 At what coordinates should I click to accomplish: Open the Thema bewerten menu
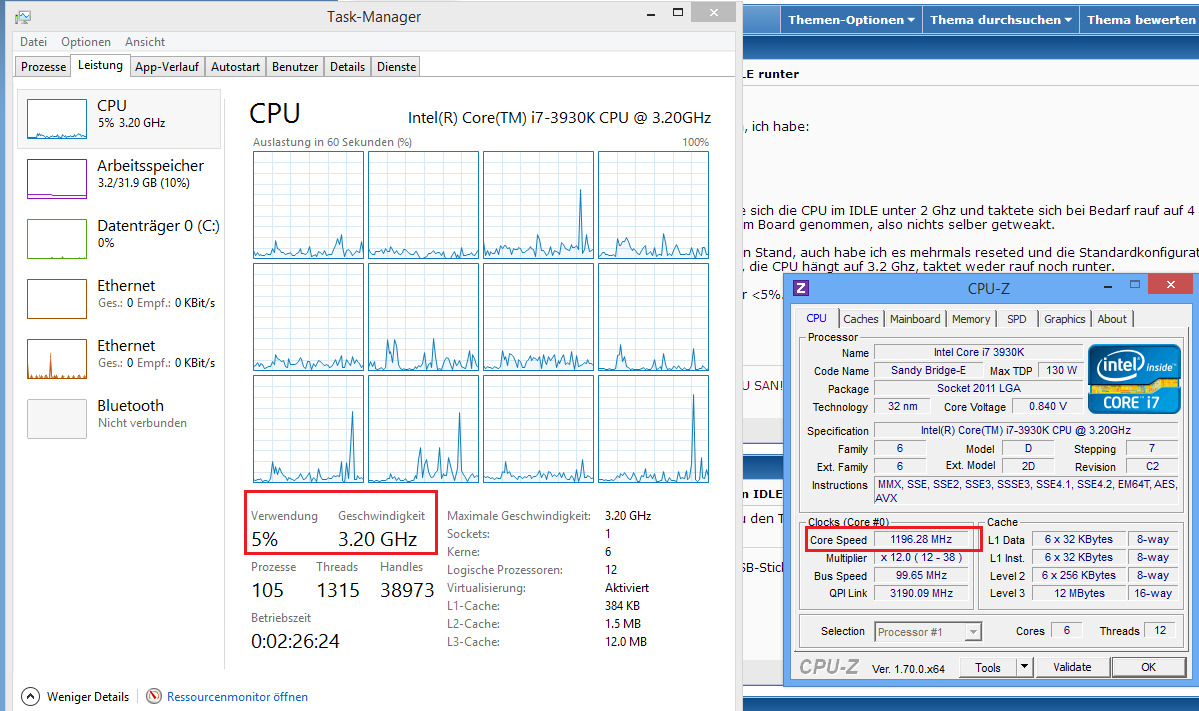[1139, 20]
